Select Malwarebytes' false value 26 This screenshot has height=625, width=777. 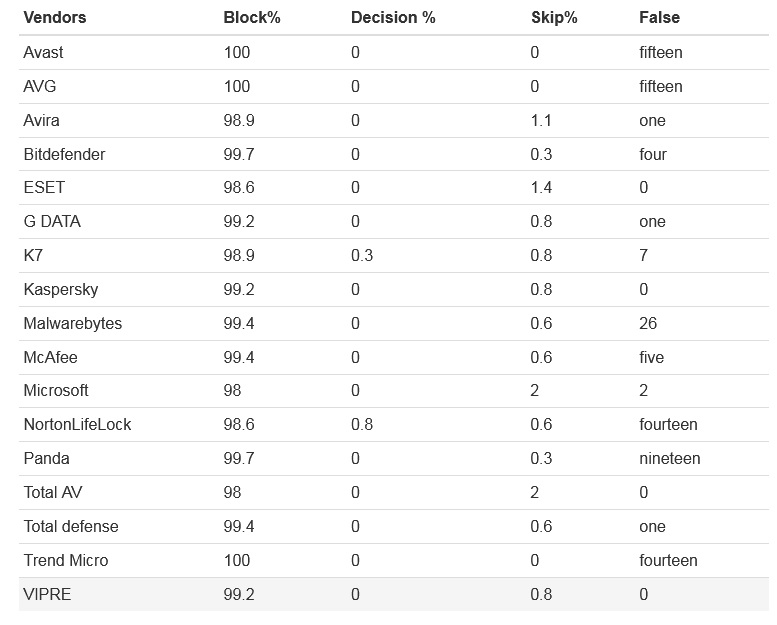pyautogui.click(x=648, y=323)
